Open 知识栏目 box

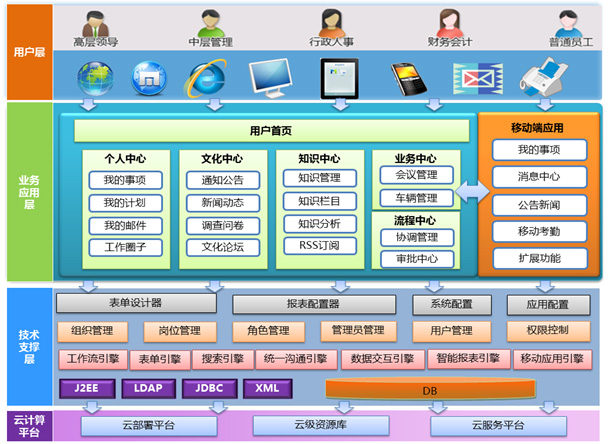point(320,201)
